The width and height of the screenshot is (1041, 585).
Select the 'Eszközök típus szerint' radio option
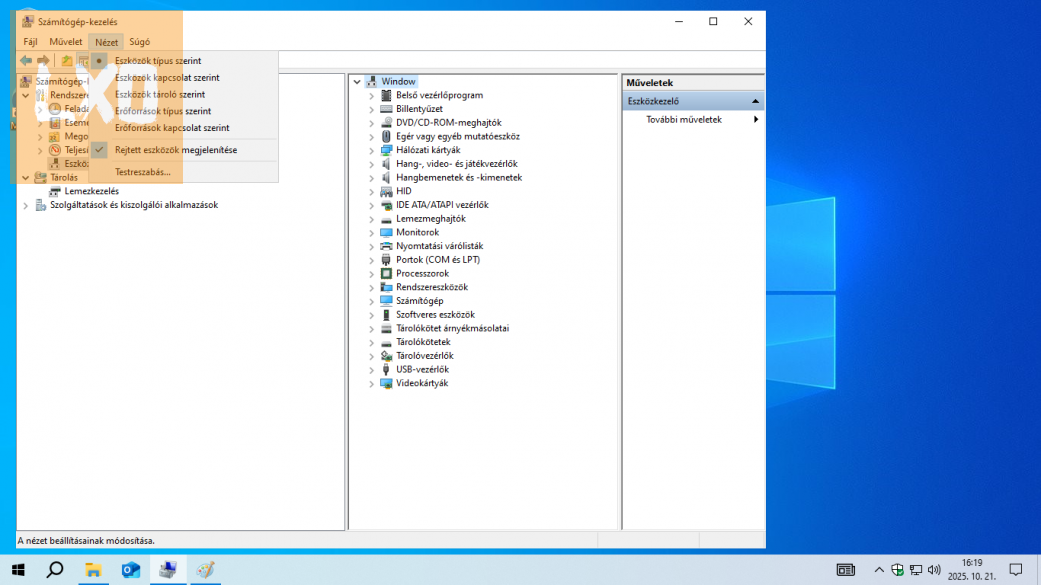pos(158,61)
